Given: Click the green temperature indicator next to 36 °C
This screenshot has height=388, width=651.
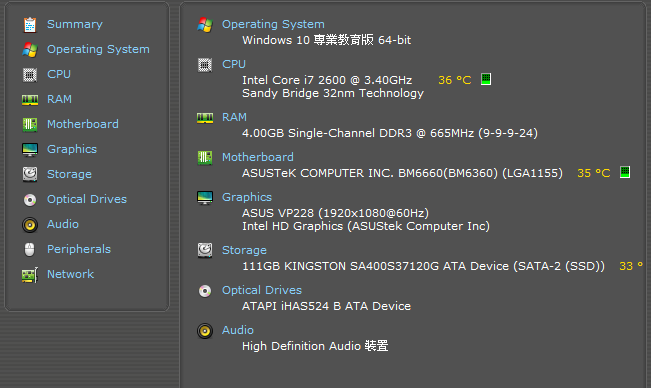Looking at the screenshot, I should tap(486, 79).
